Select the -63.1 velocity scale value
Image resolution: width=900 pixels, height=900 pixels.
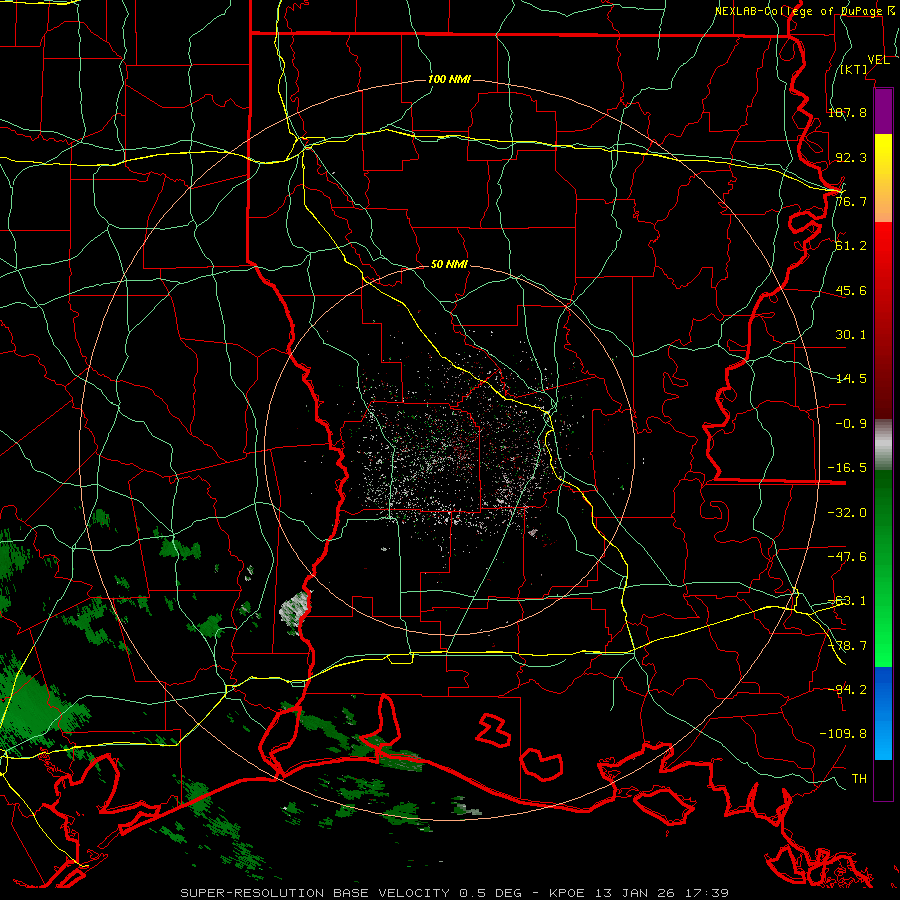point(847,601)
